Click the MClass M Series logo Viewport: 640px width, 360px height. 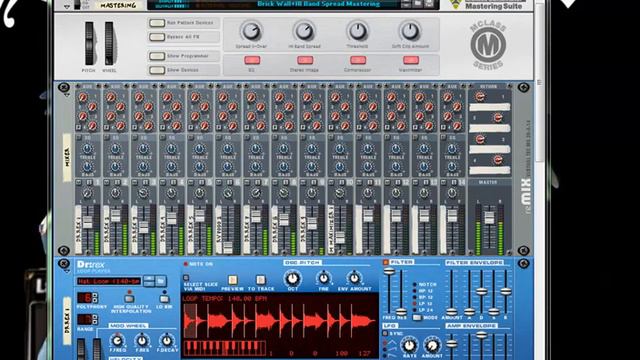coord(488,45)
